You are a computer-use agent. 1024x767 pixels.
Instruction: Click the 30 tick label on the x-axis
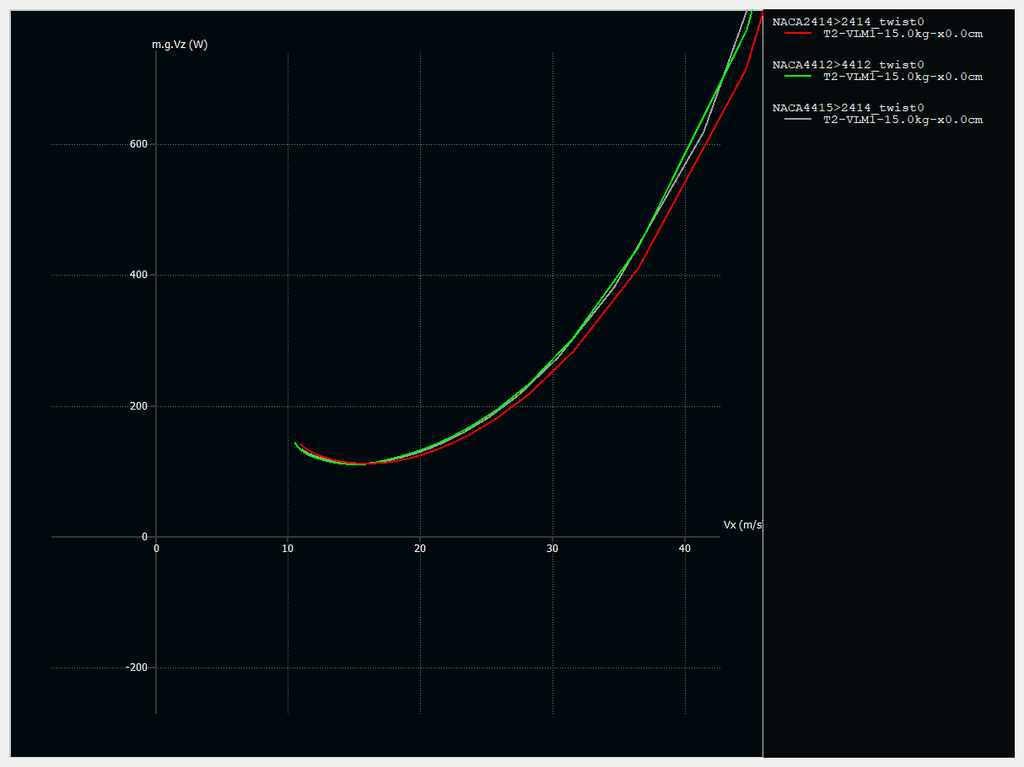click(x=552, y=549)
